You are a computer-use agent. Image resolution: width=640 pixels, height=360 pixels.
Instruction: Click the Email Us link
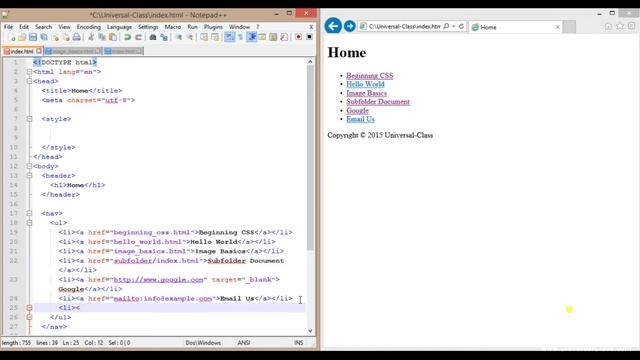pyautogui.click(x=360, y=119)
